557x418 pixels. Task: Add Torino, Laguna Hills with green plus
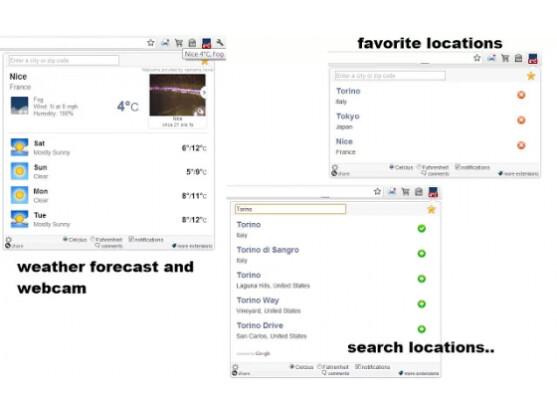coord(422,279)
